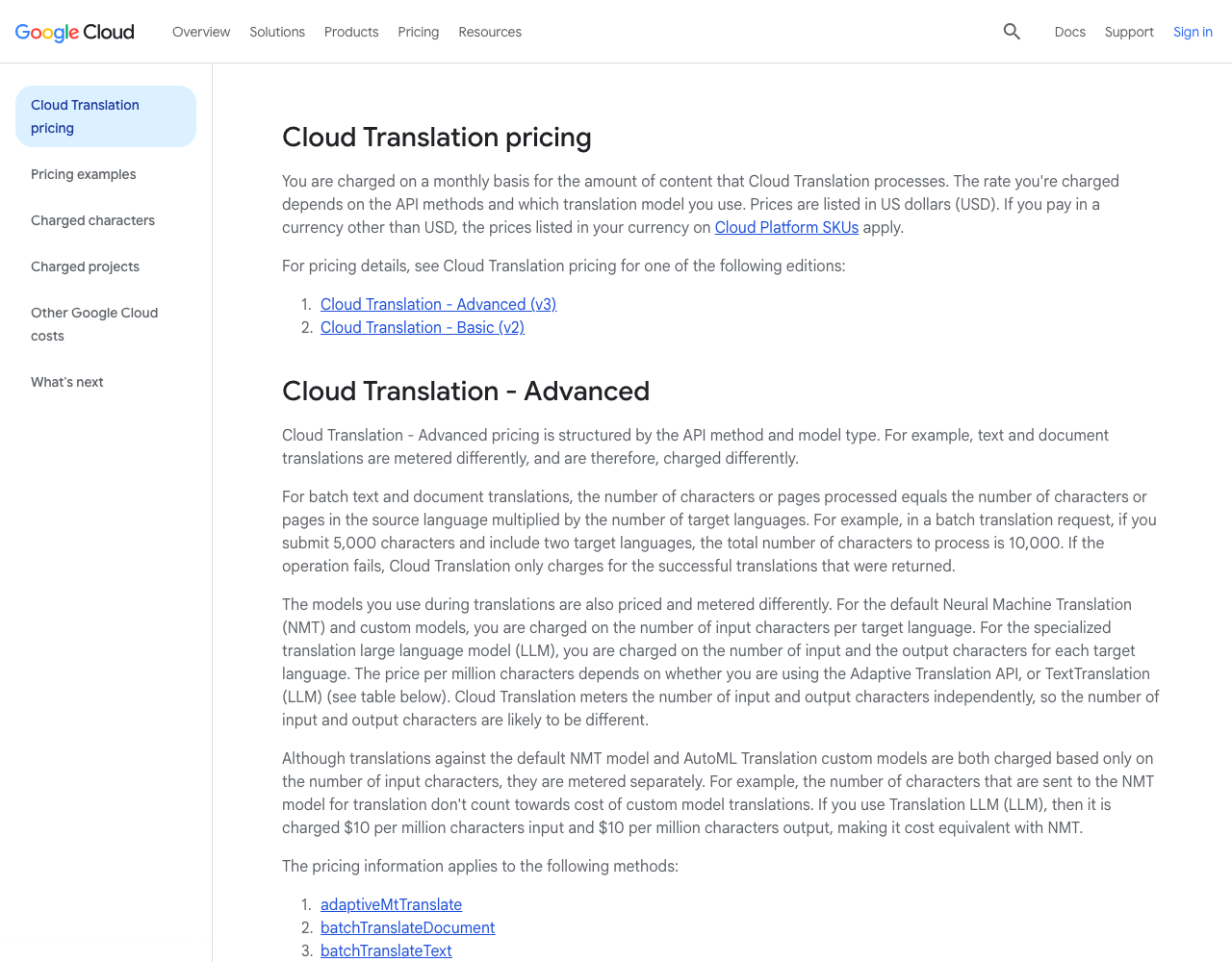1232x962 pixels.
Task: Click Sign in
Action: [1193, 32]
